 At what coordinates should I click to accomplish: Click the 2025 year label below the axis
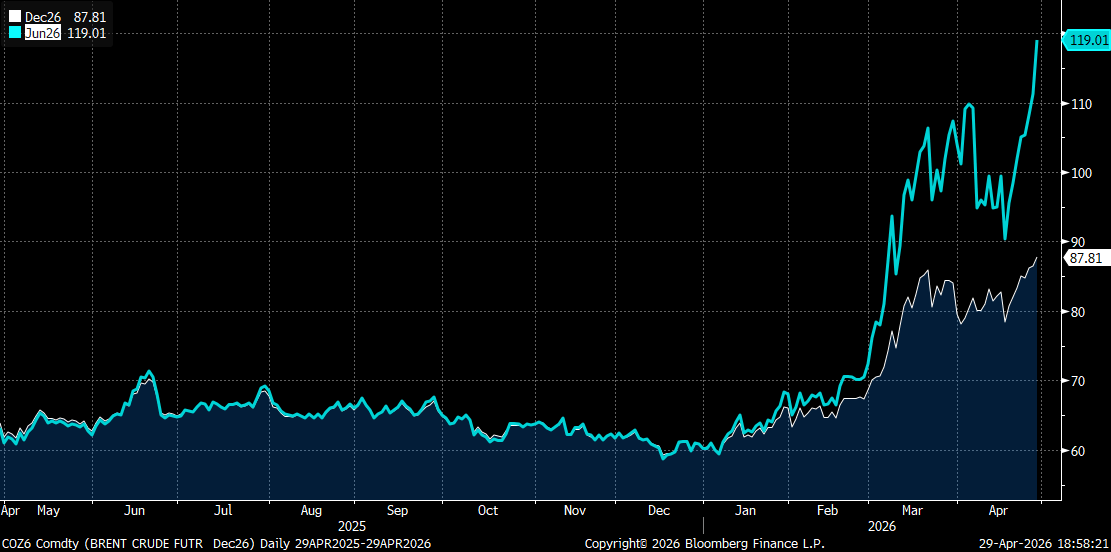tap(351, 525)
